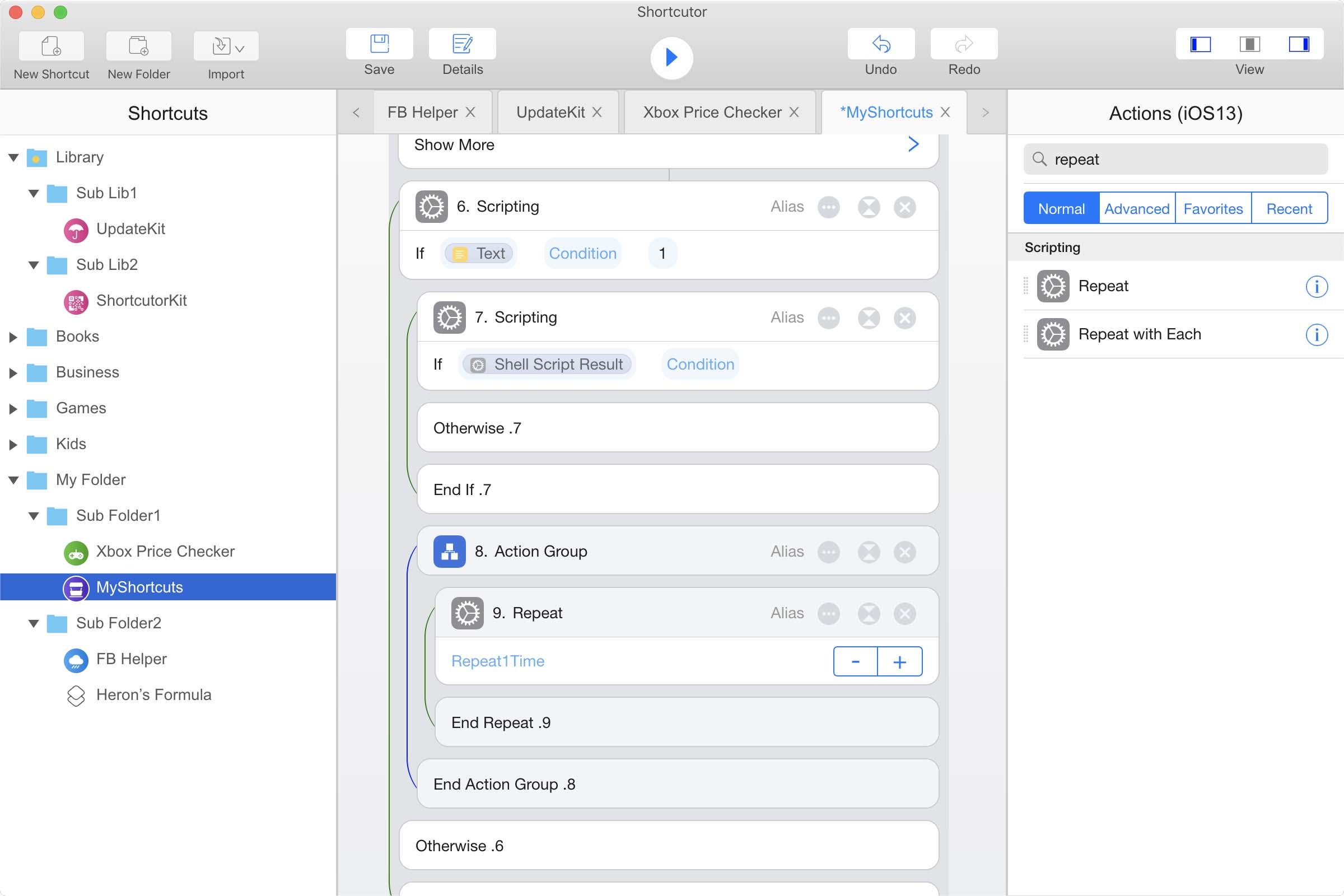Select the Advanced actions tab

coord(1137,208)
